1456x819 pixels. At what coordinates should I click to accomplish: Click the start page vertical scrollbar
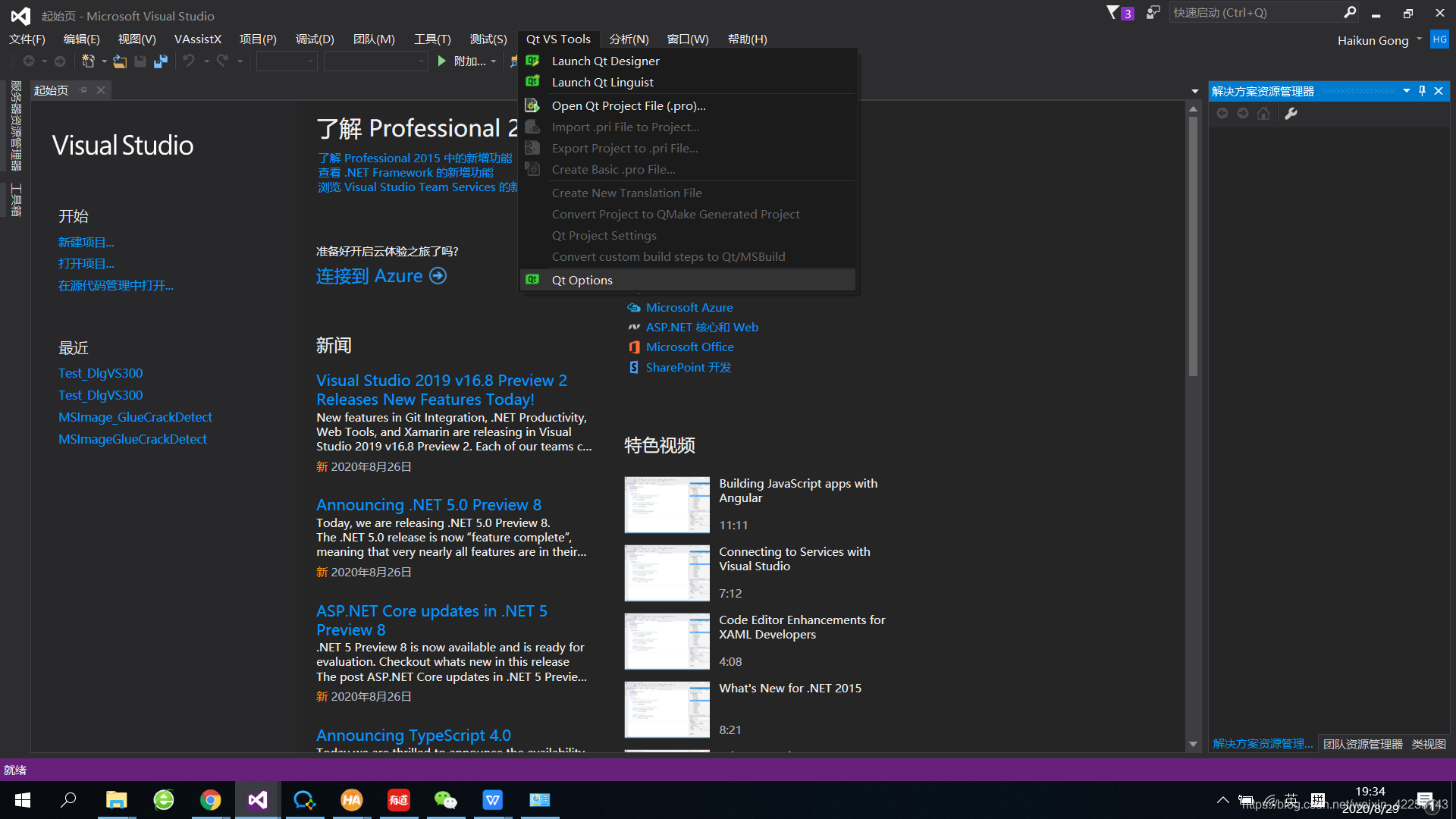1193,243
